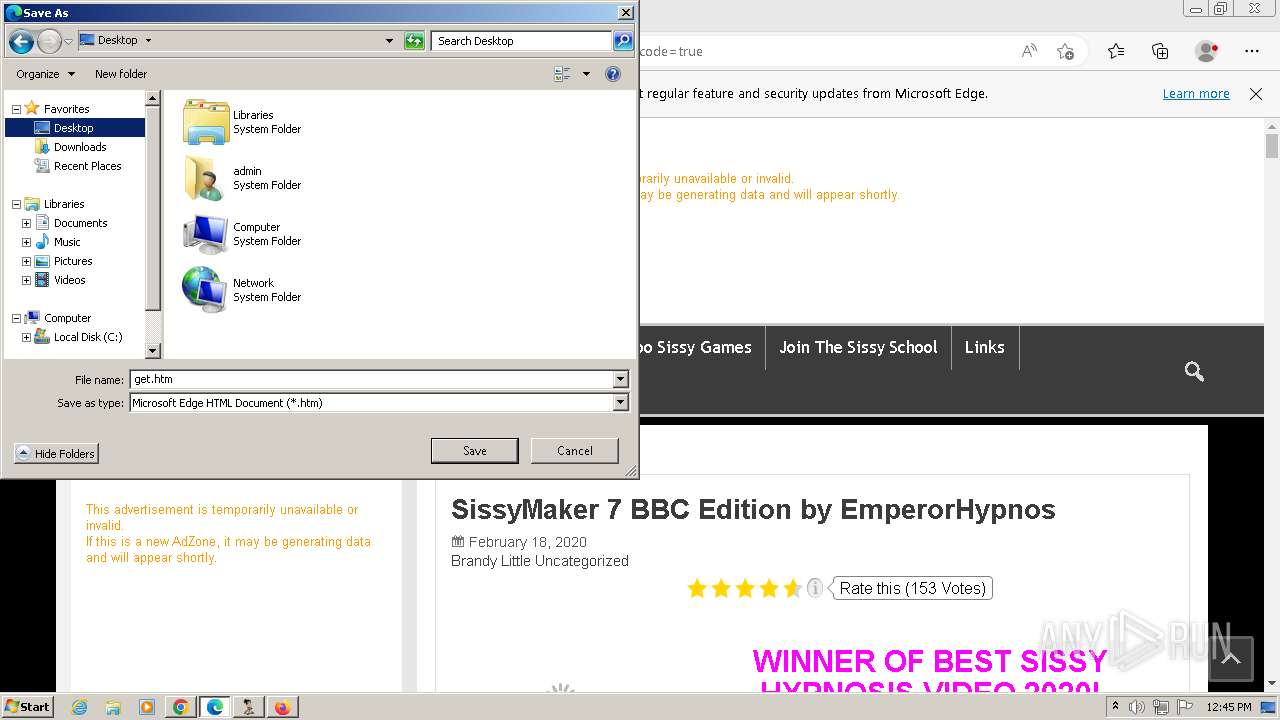Click the website search magnifier icon
1280x720 pixels.
click(1194, 372)
